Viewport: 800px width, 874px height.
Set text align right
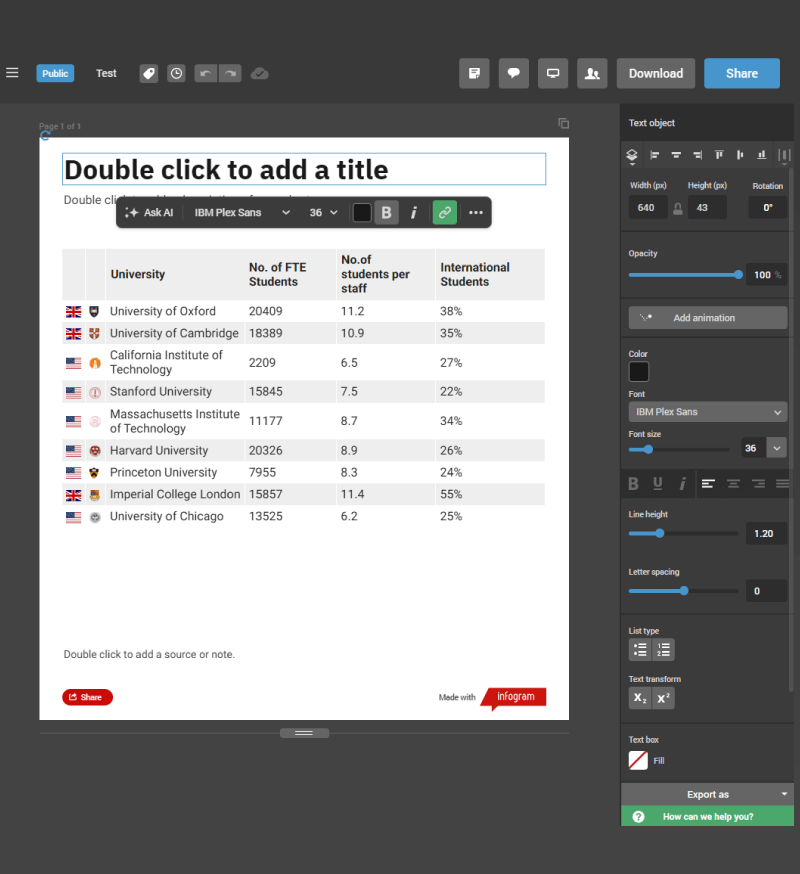coord(758,484)
